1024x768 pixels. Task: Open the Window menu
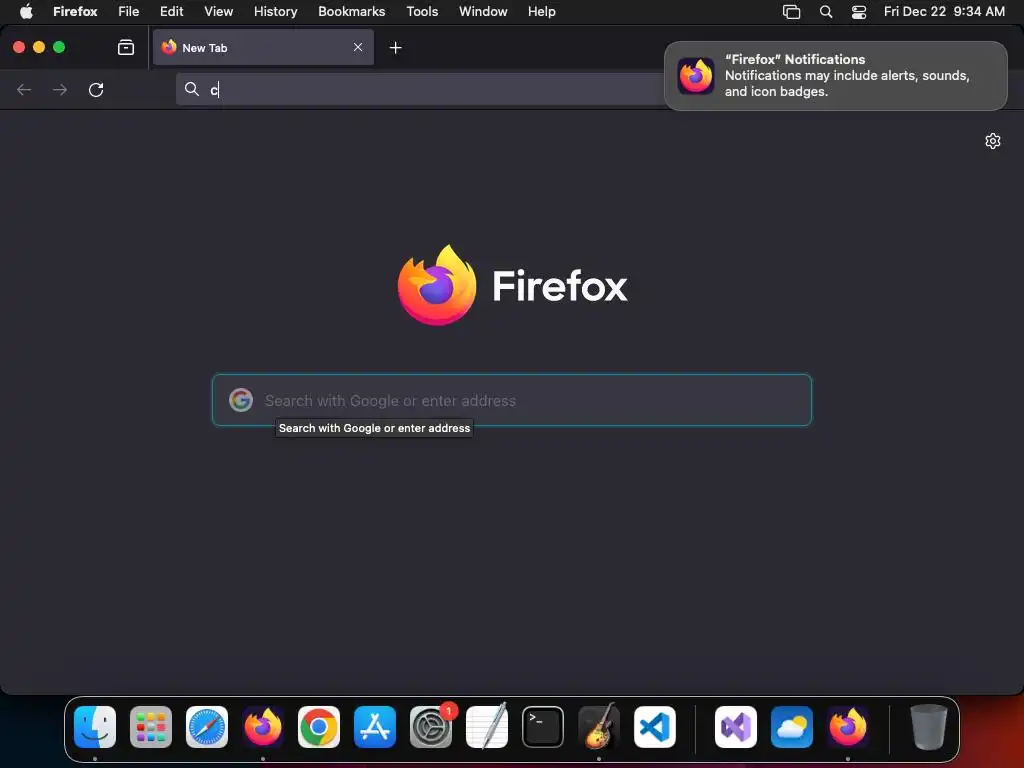tap(483, 11)
